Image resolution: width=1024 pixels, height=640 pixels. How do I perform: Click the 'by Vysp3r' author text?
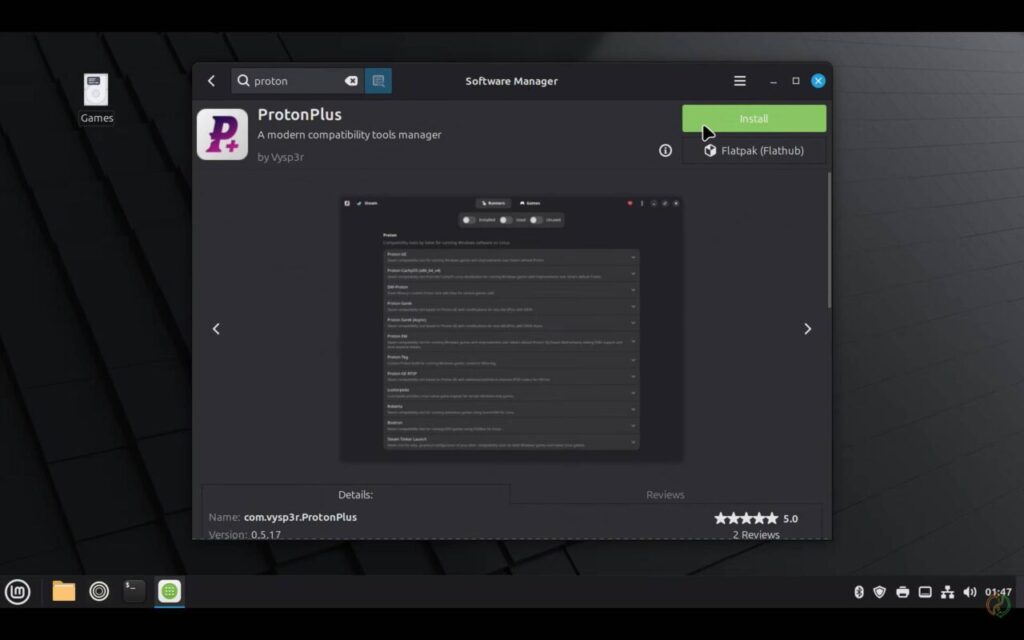pos(280,157)
